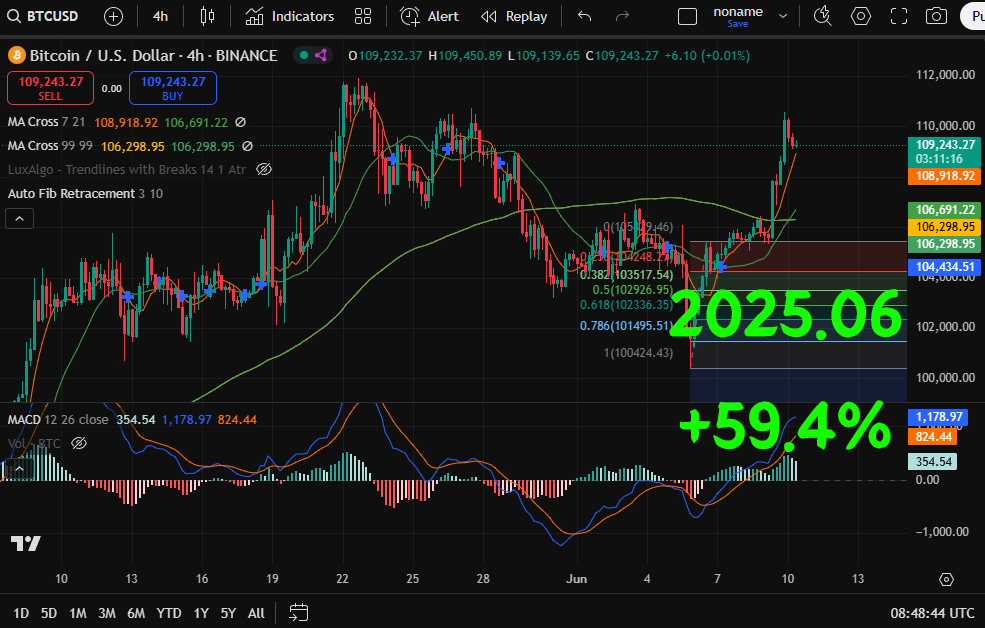Open the Indicators dialog
Viewport: 985px width, 628px height.
(290, 16)
